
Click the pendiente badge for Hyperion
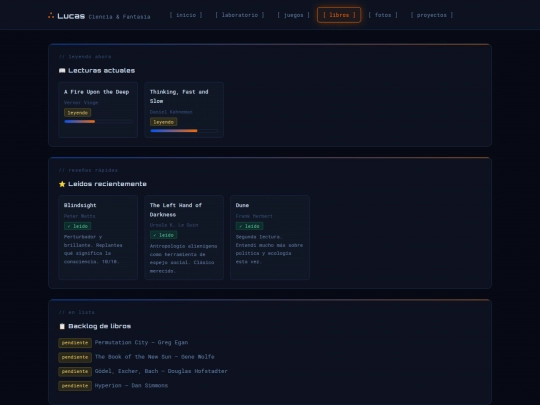(x=75, y=386)
